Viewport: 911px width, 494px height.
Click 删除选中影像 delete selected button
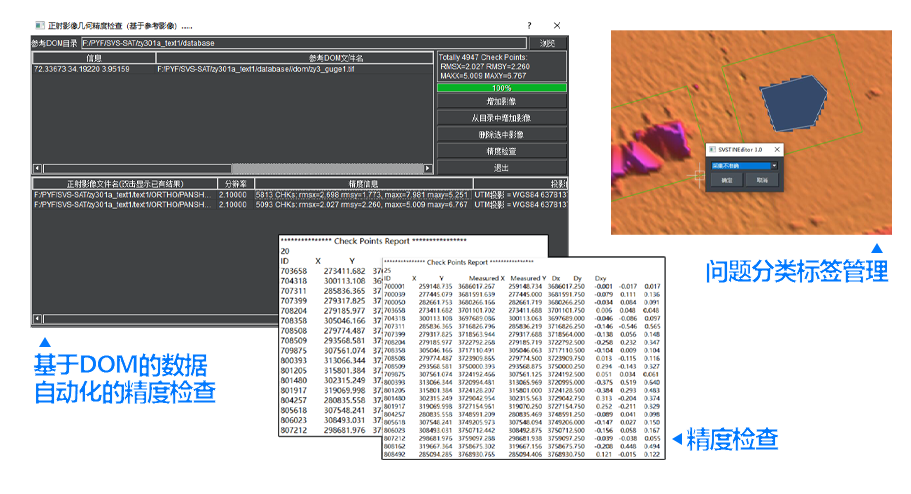(501, 134)
